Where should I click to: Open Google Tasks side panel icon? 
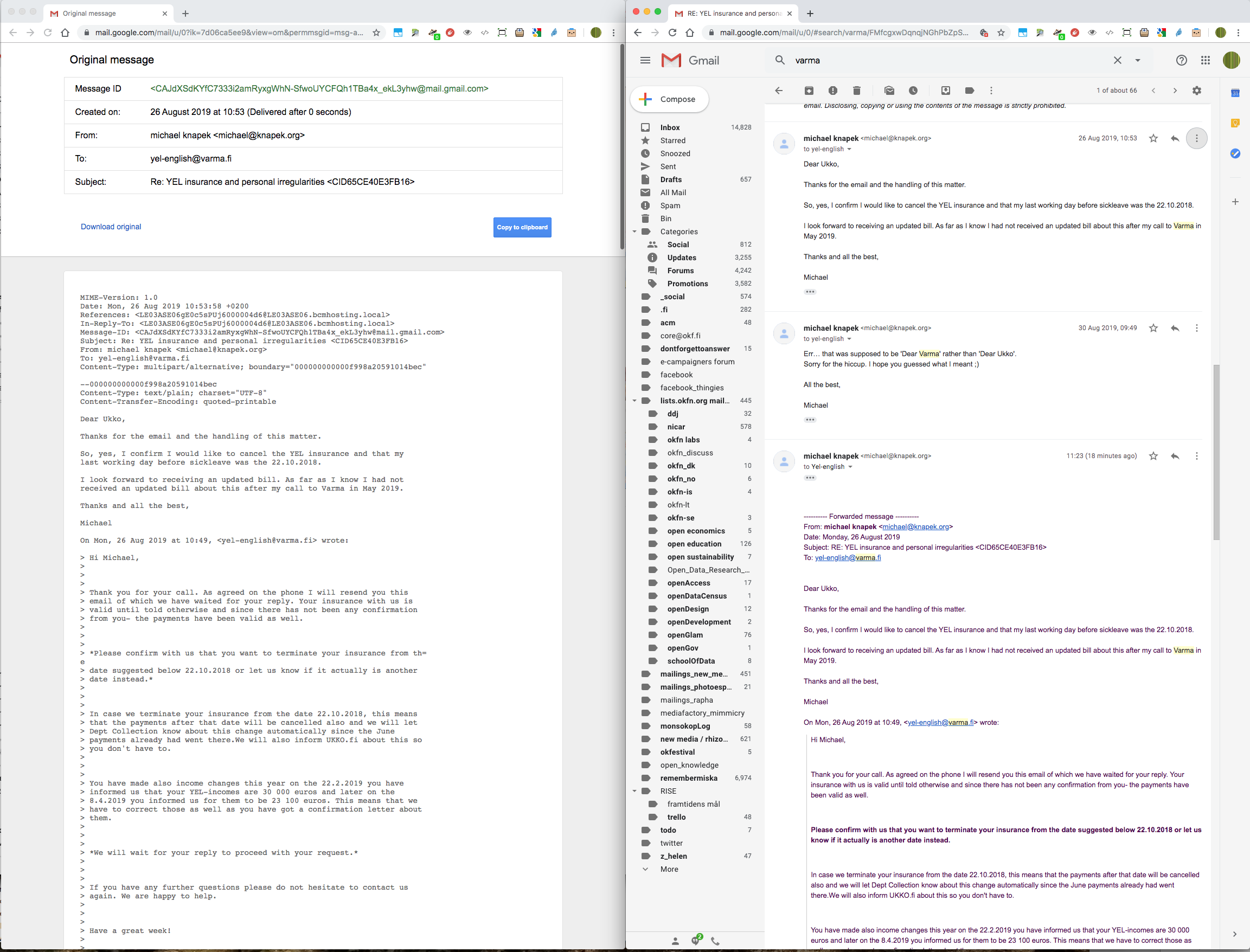click(1235, 153)
